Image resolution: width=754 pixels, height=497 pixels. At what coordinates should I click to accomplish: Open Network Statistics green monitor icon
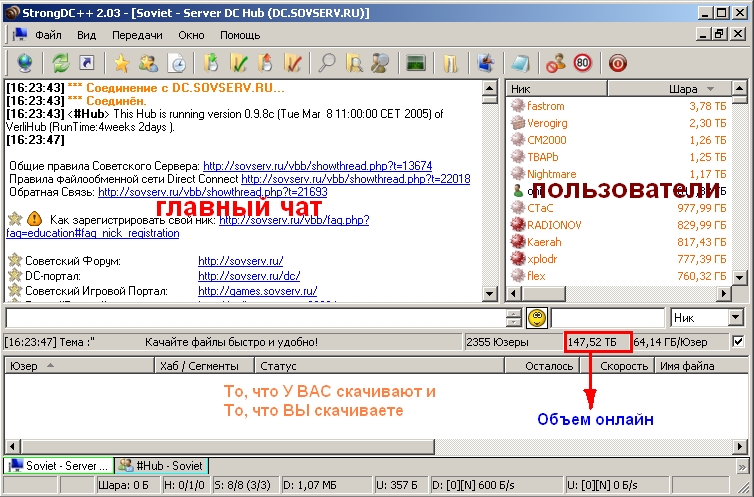(415, 63)
